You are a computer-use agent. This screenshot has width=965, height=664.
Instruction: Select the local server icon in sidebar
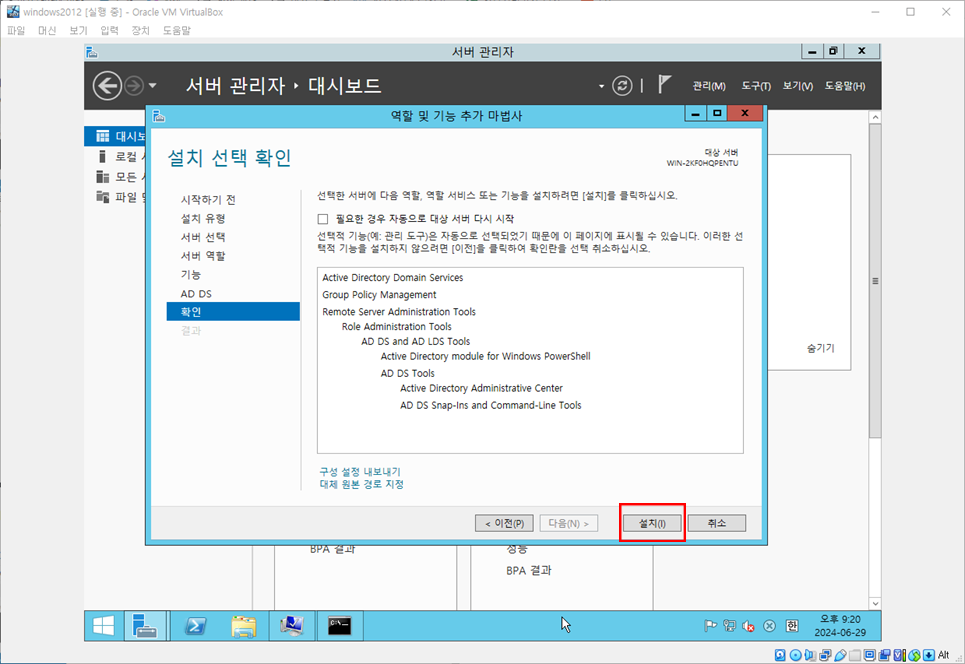pos(103,156)
